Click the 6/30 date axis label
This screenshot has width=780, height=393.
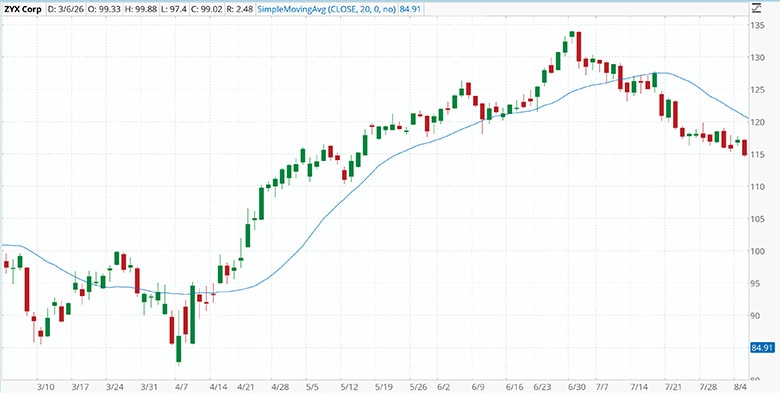click(576, 387)
